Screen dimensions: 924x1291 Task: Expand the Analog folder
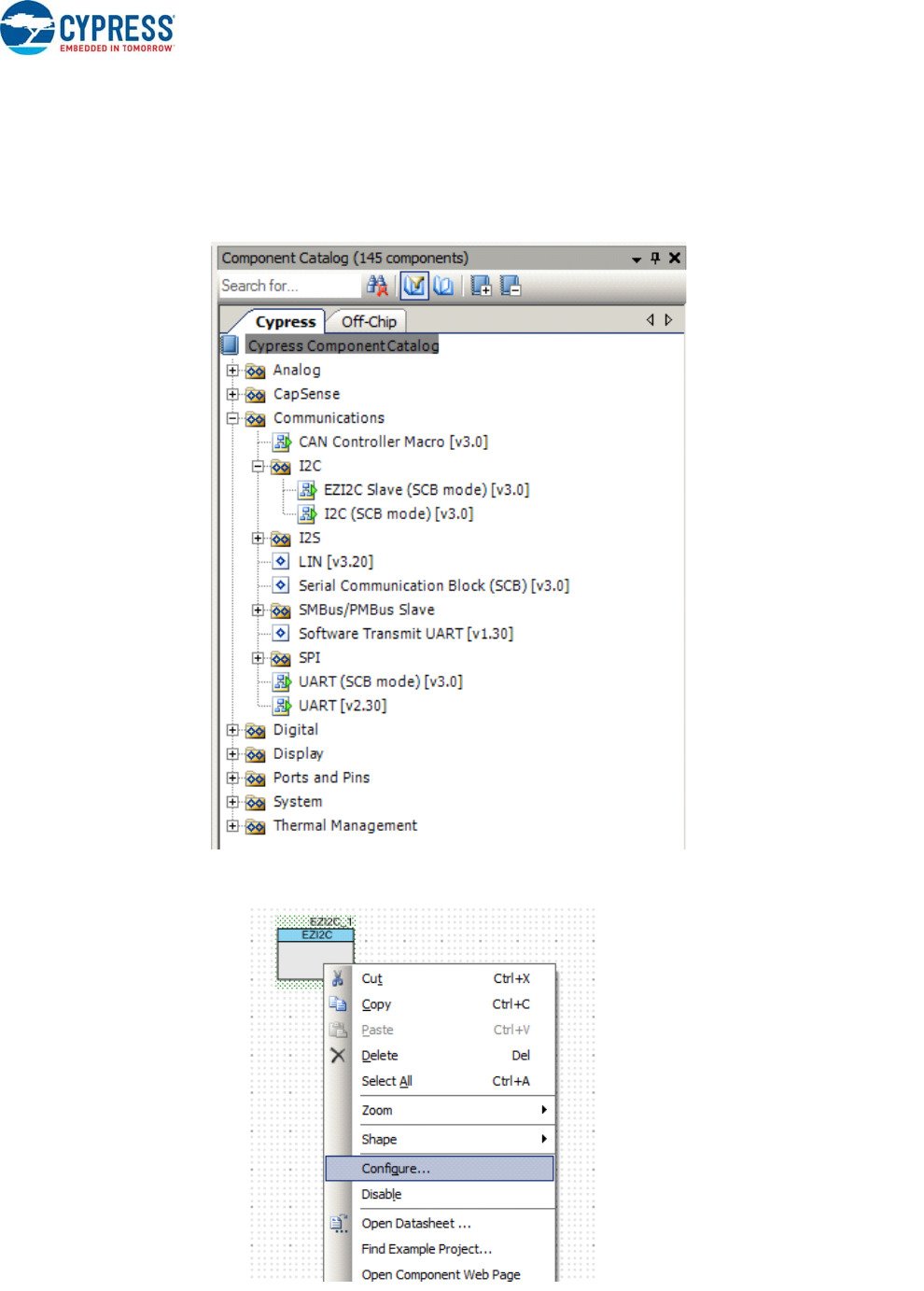(x=232, y=371)
